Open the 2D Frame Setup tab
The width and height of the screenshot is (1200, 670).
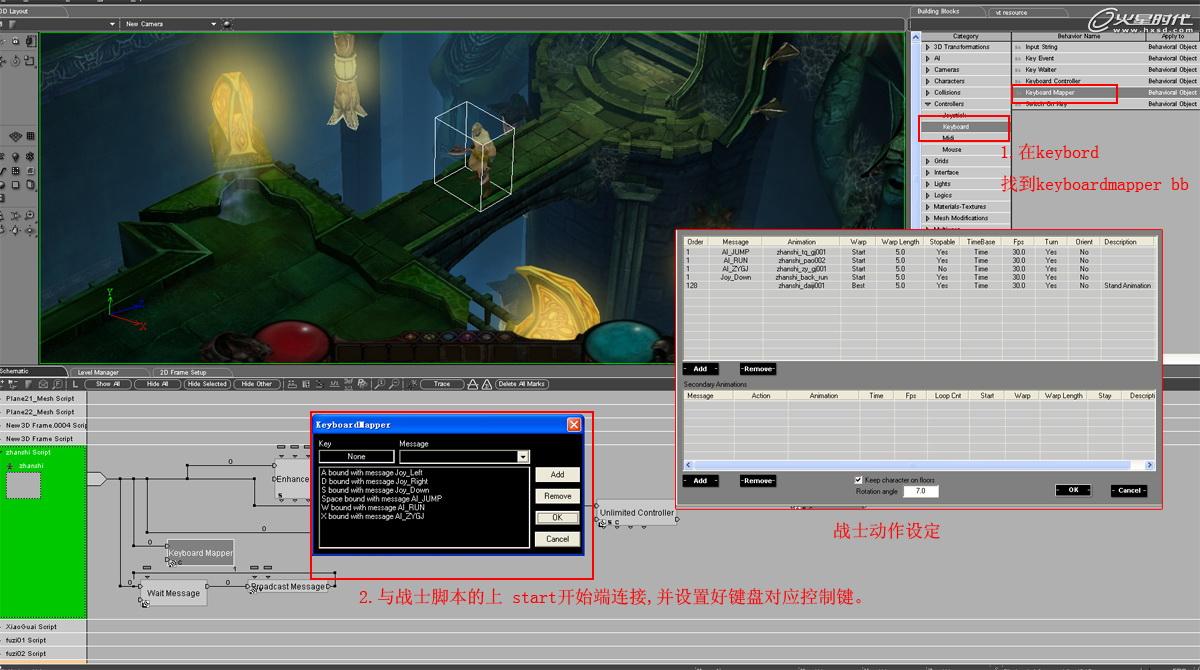coord(184,372)
